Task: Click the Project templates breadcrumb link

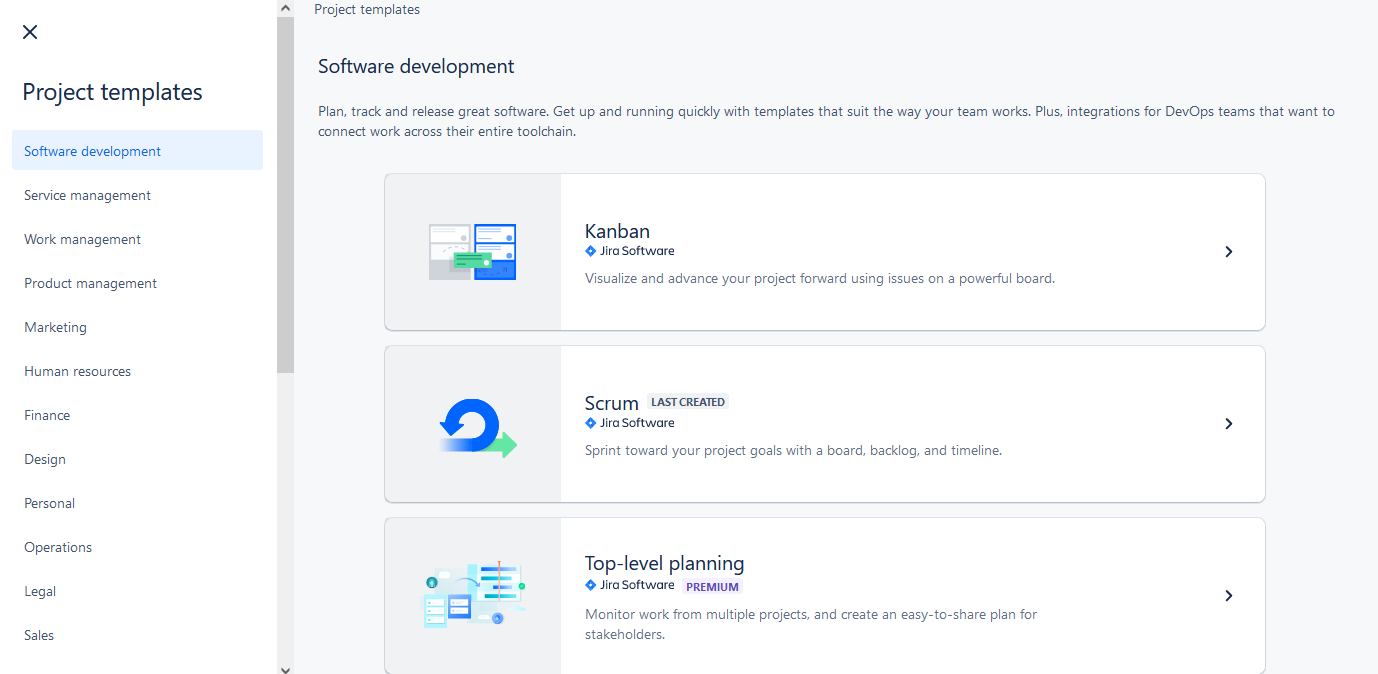Action: click(366, 9)
